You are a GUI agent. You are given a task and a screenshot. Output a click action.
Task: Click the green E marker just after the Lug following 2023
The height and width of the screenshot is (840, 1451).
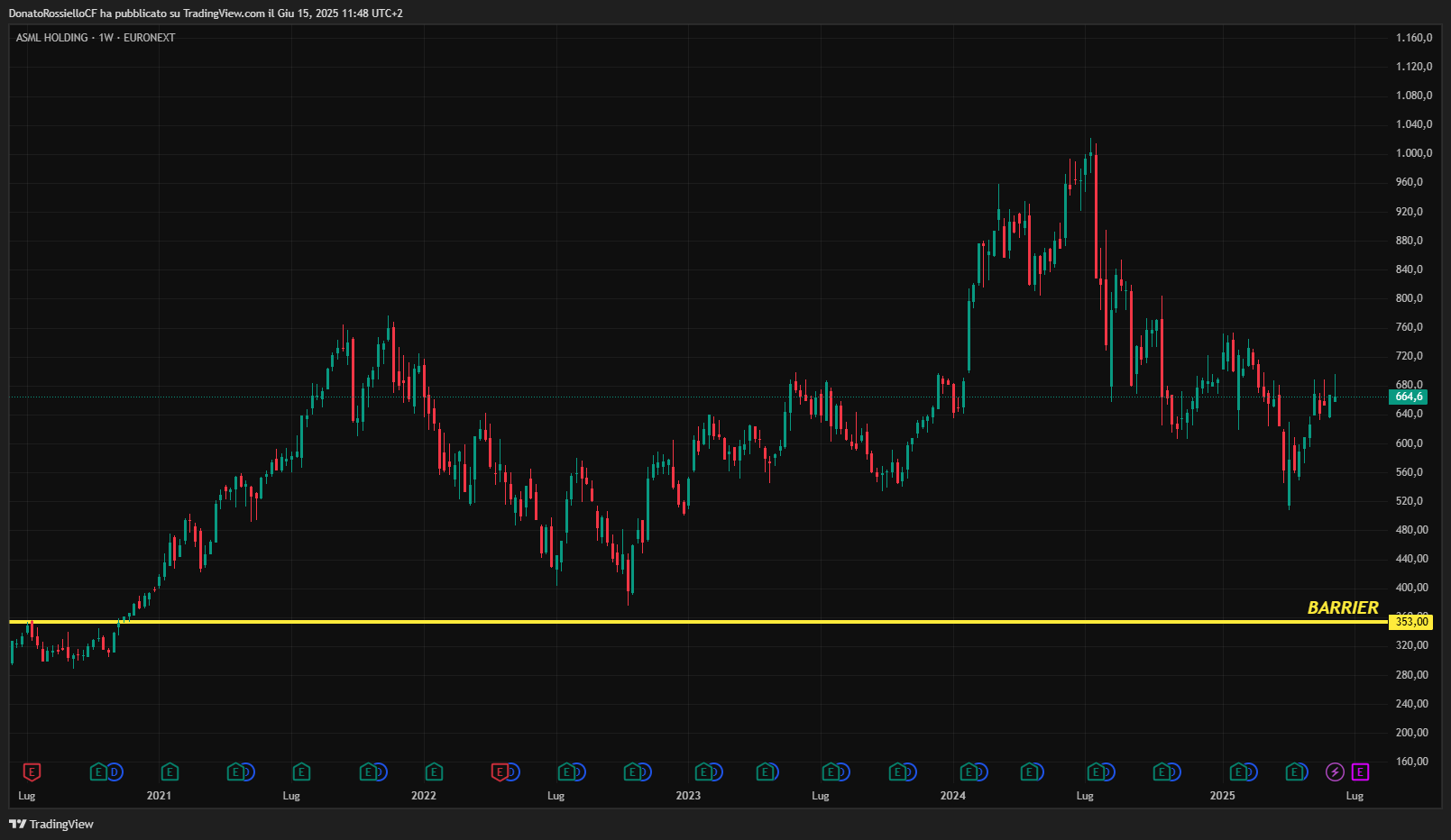(831, 772)
